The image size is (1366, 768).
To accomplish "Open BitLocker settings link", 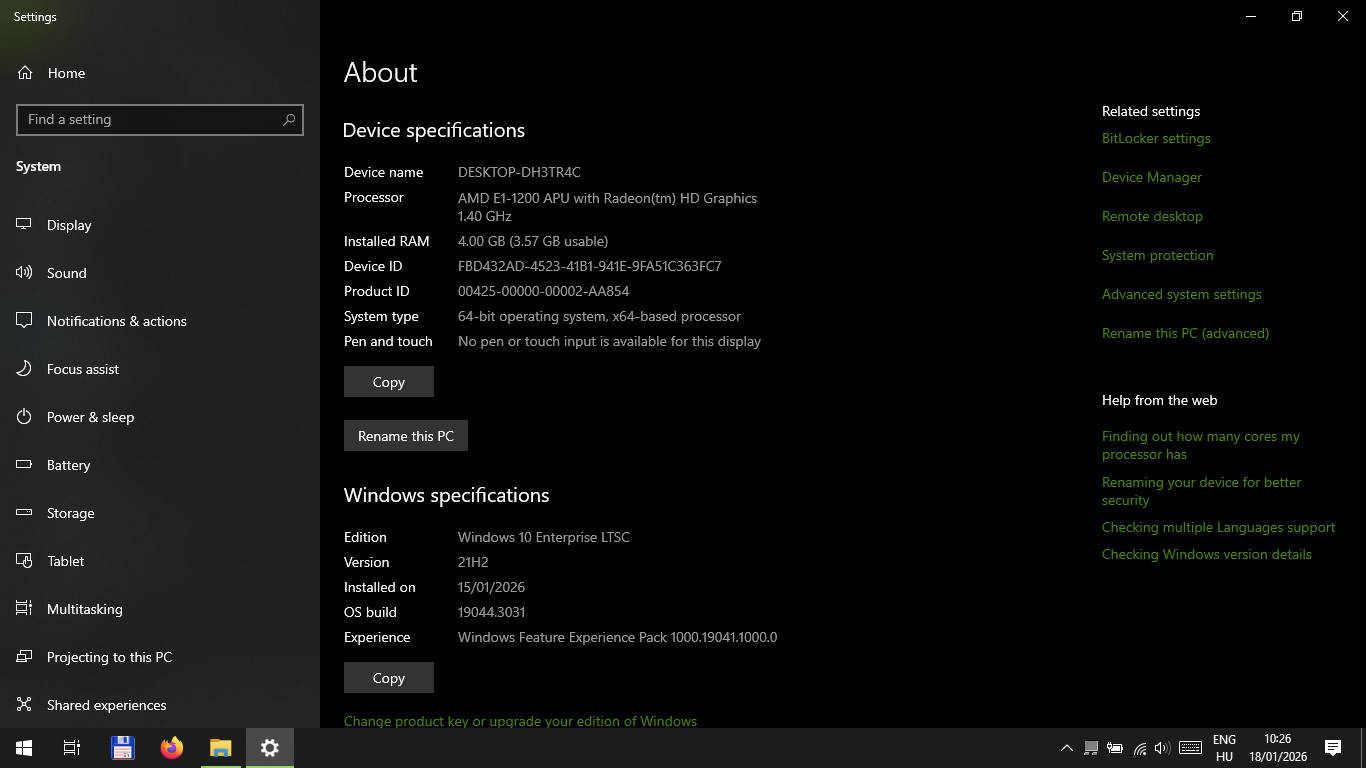I will 1156,139.
